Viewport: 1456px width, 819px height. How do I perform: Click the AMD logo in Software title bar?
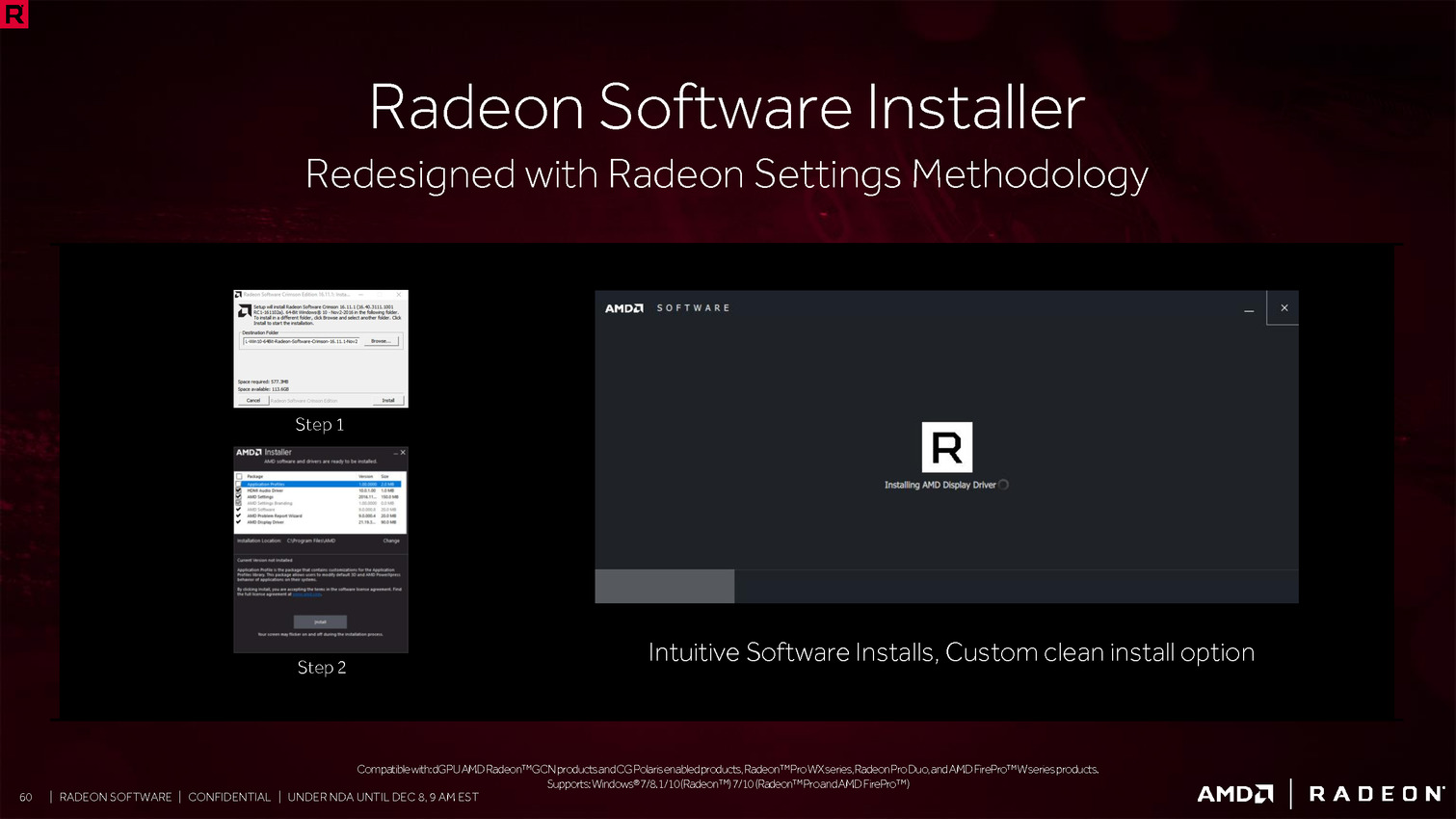pos(623,308)
